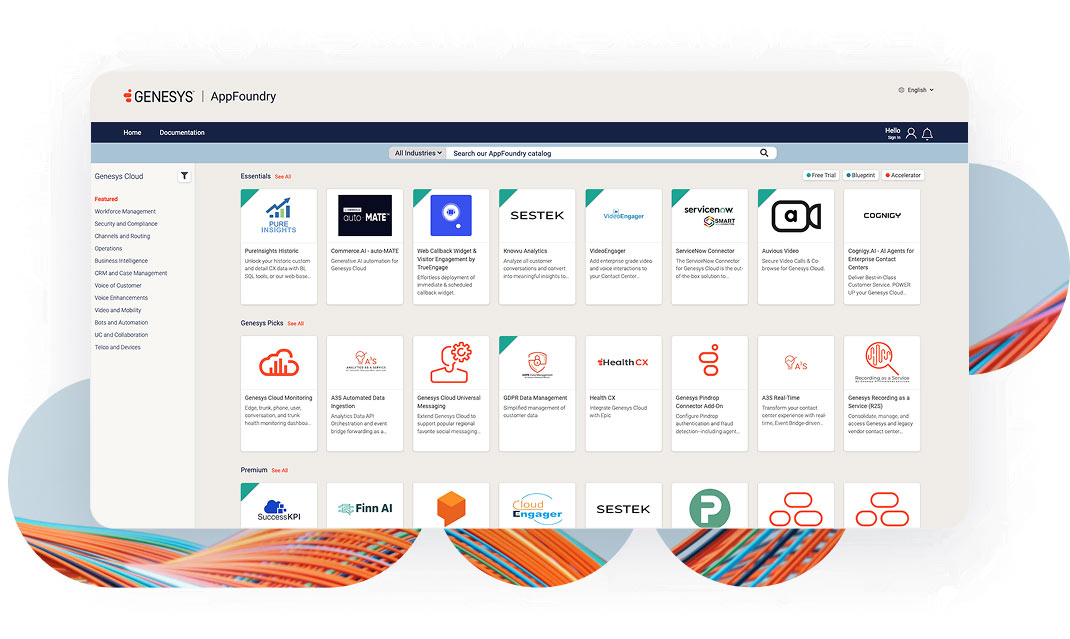Open Genesys Recording as a Service icon
Viewport: 1070px width, 639px height.
pos(882,362)
